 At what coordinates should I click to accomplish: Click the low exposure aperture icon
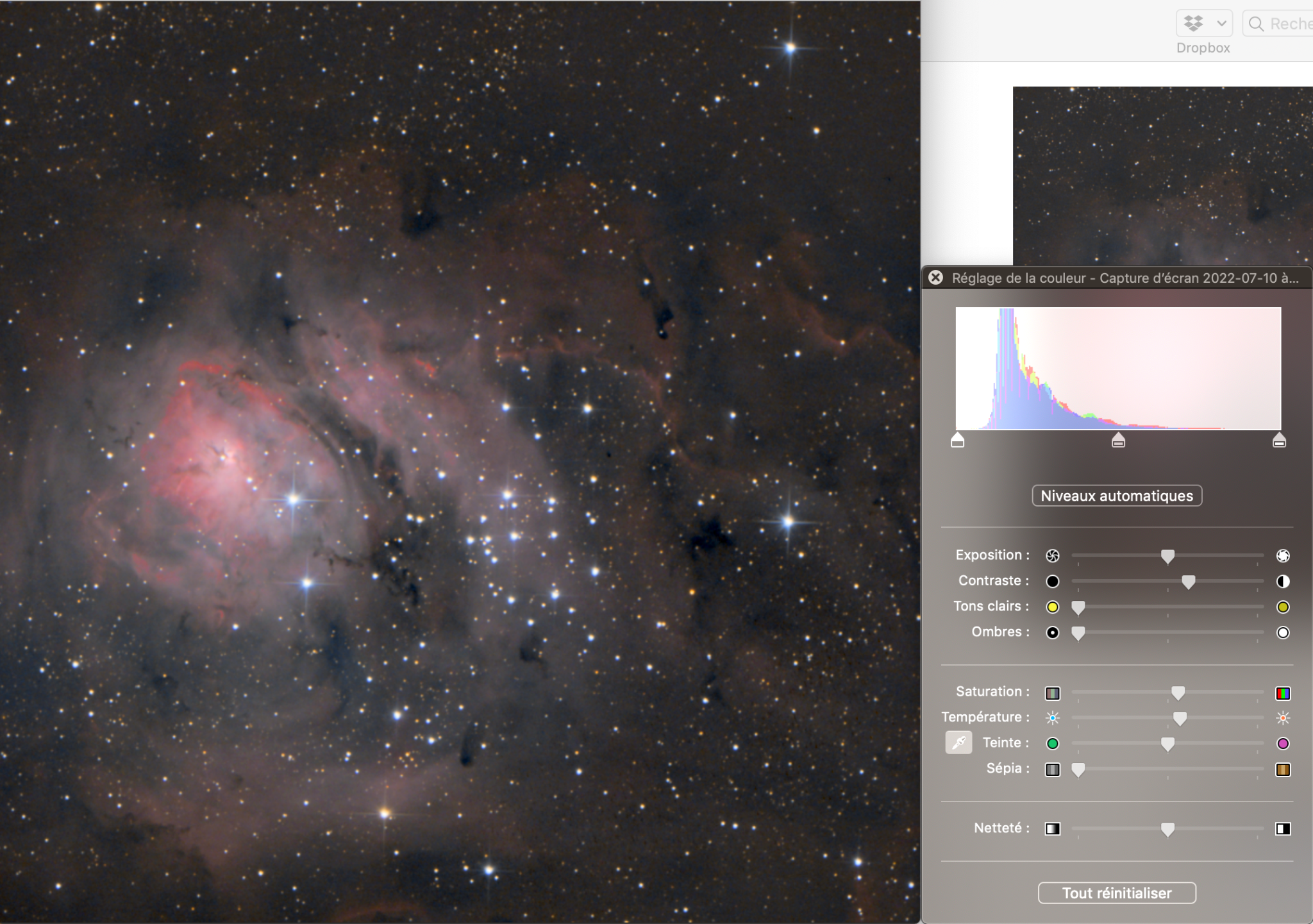tap(1053, 556)
